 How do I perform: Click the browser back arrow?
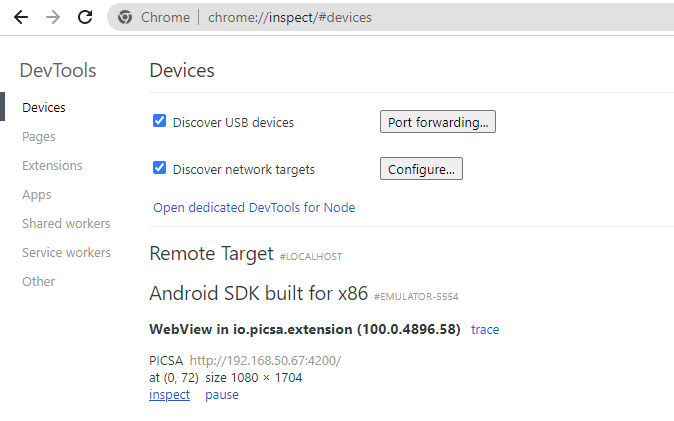tap(20, 17)
